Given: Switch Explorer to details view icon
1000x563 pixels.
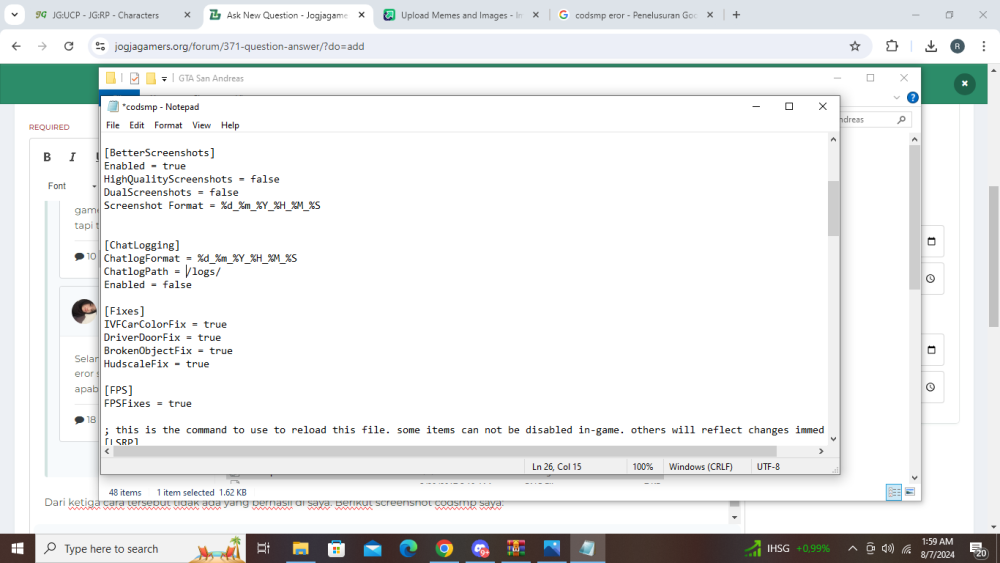Looking at the screenshot, I should [893, 492].
